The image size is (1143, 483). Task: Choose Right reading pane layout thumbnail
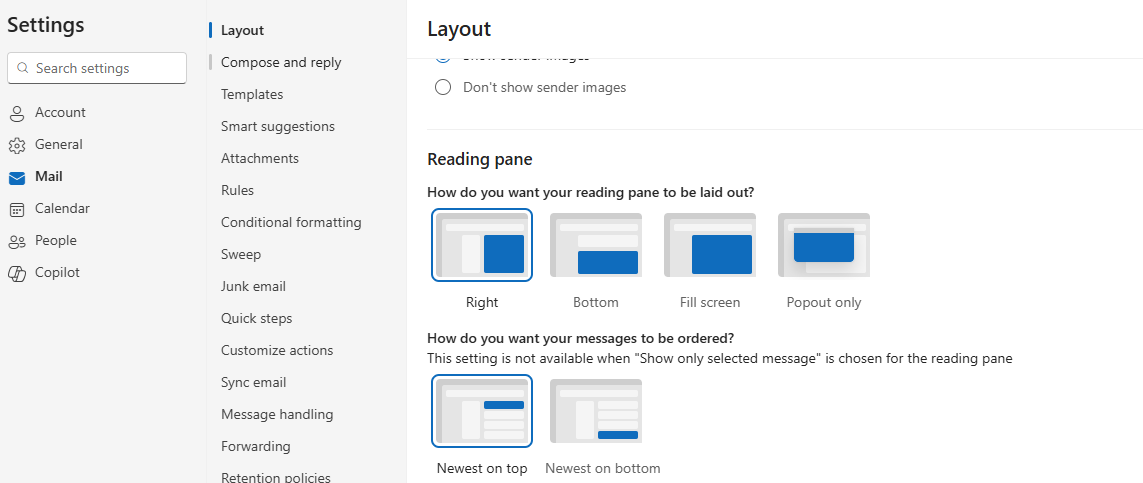[x=482, y=245]
